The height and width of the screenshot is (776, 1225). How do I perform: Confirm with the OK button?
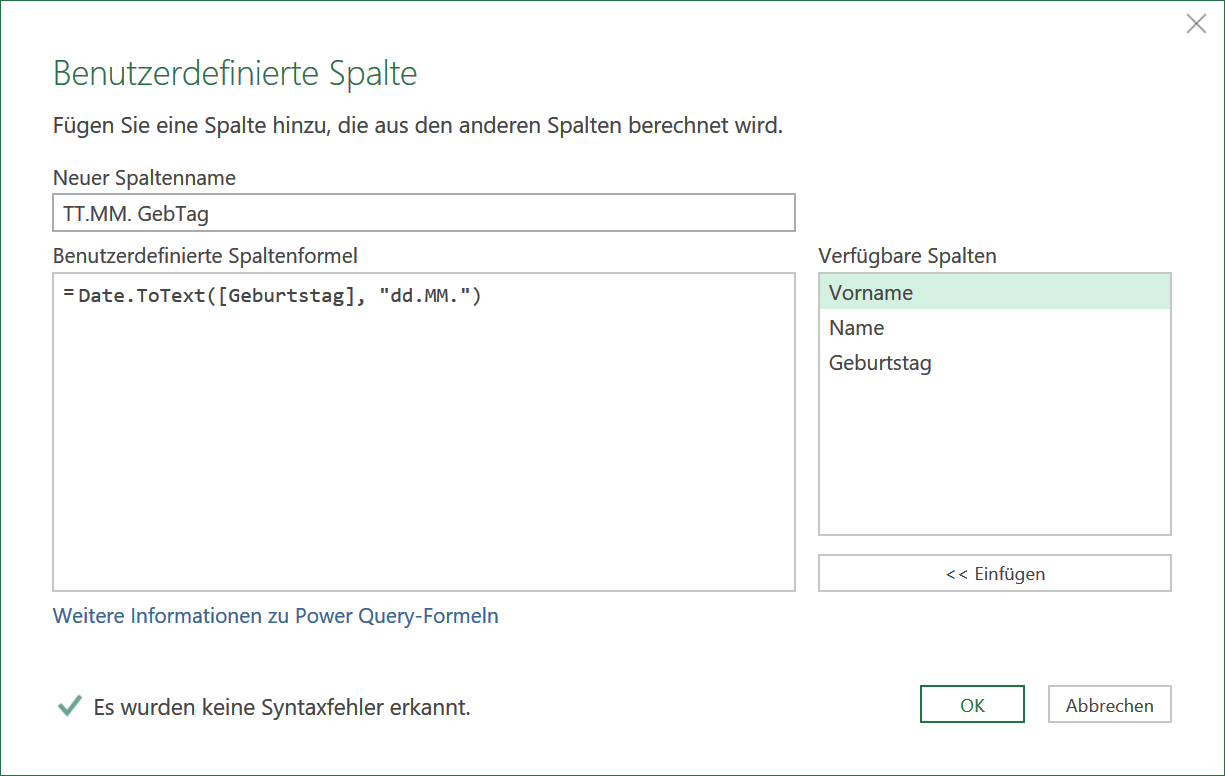pyautogui.click(x=972, y=704)
